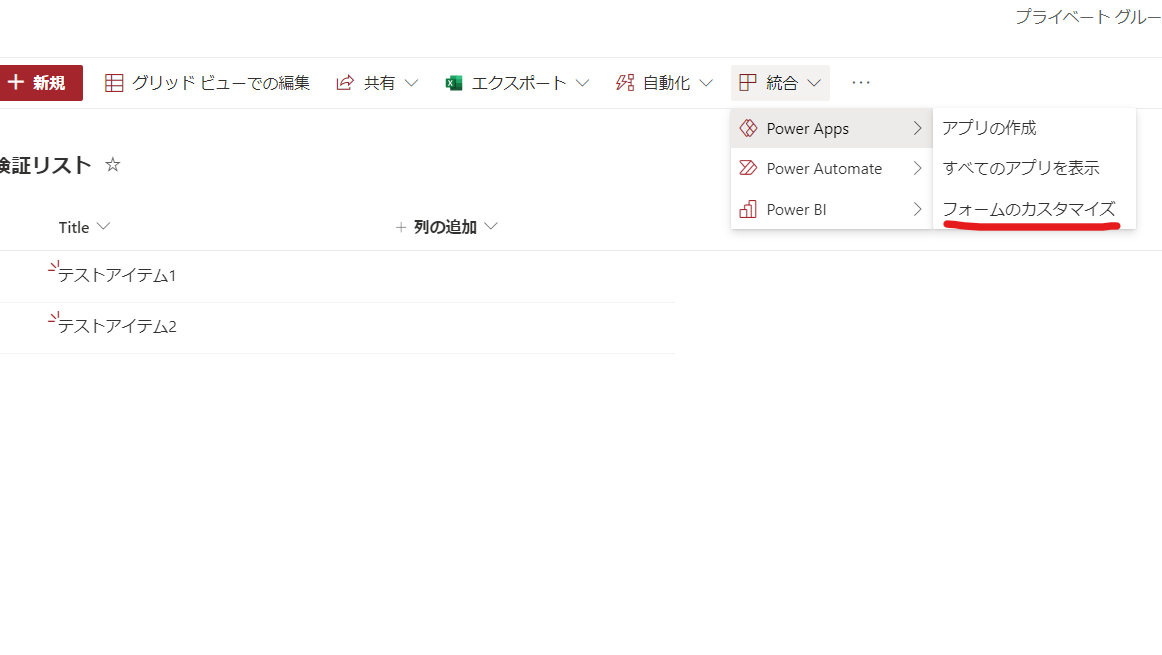Open テストアイテム1 item
The image size is (1162, 655).
point(117,276)
